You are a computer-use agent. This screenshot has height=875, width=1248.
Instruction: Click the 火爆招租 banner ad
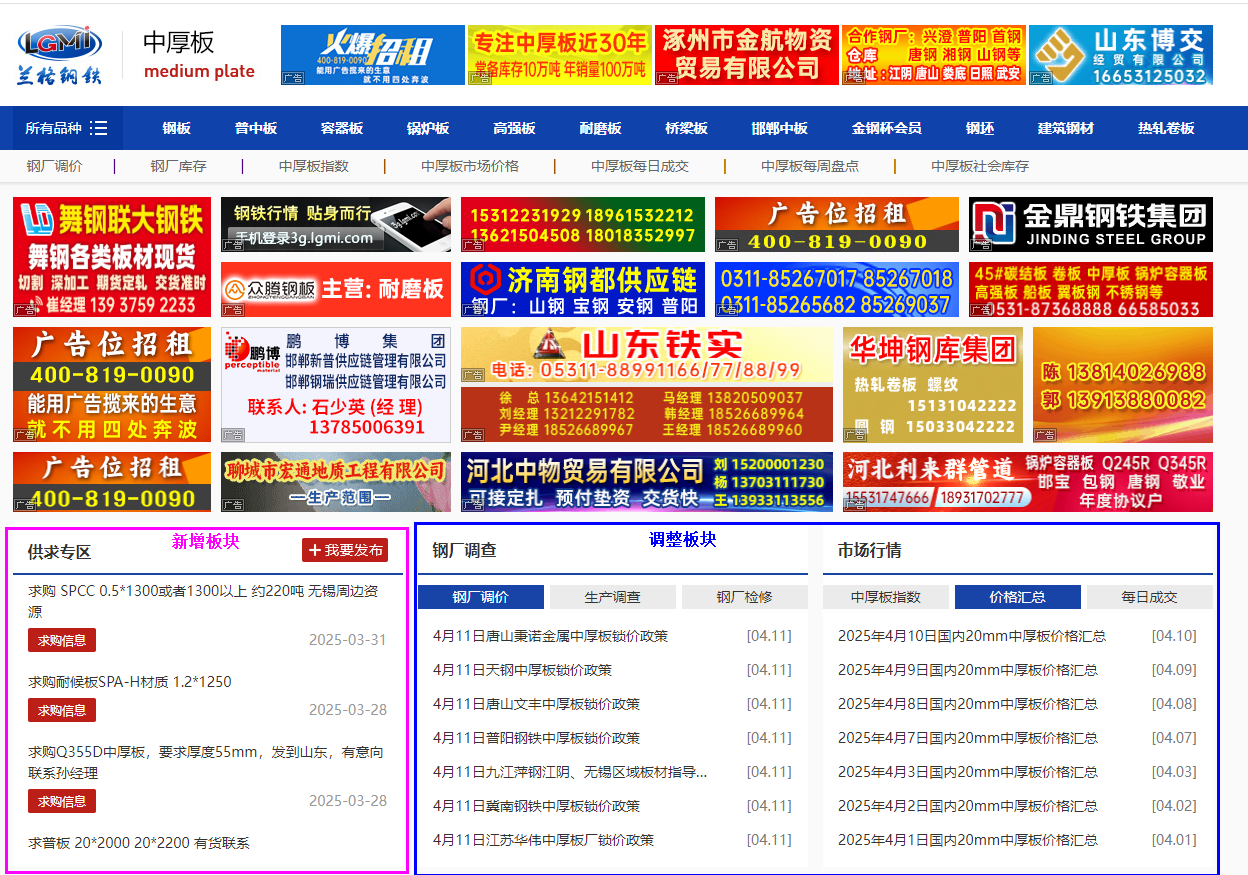coord(373,55)
